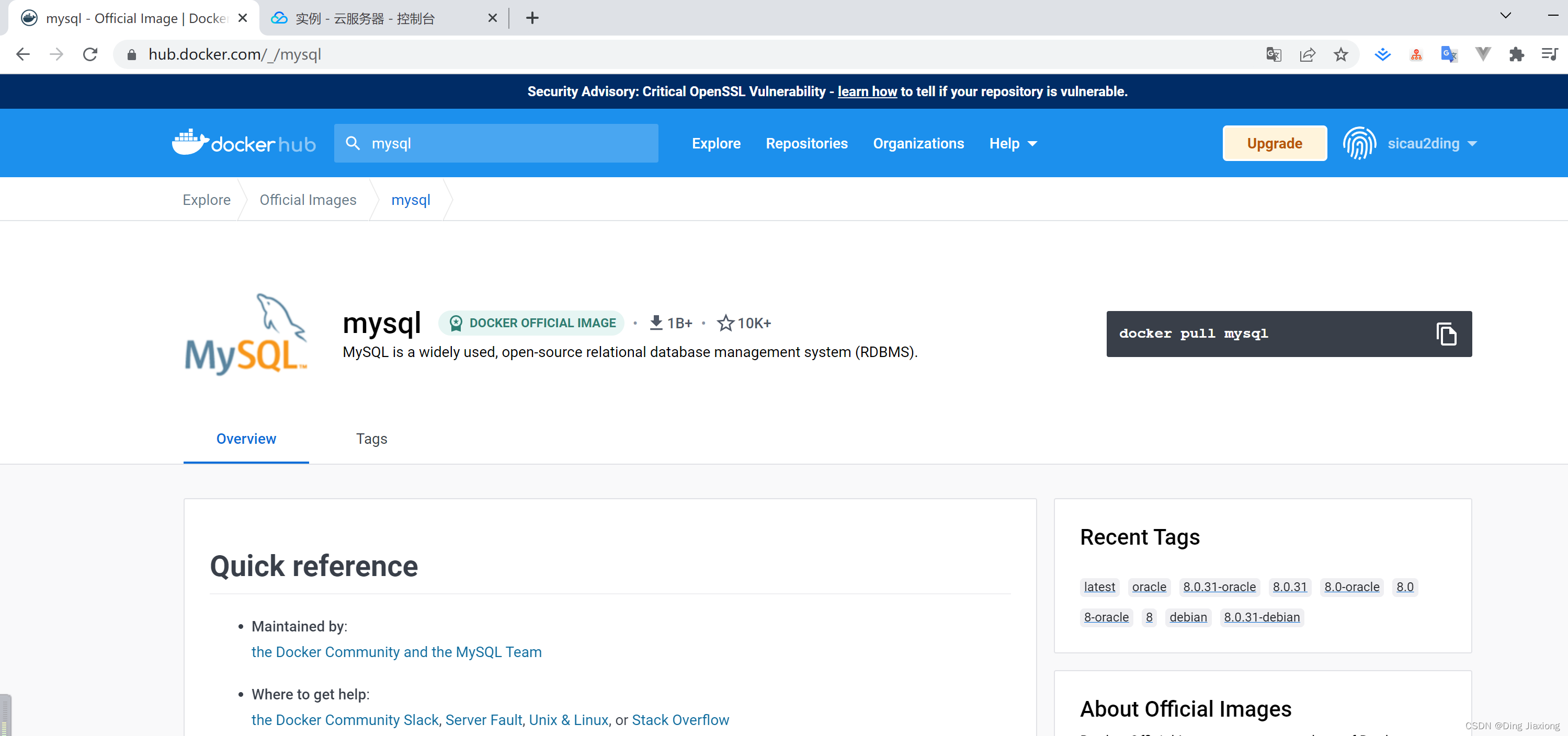The height and width of the screenshot is (736, 1568).
Task: Open the Google Translate extension icon
Action: (x=1449, y=55)
